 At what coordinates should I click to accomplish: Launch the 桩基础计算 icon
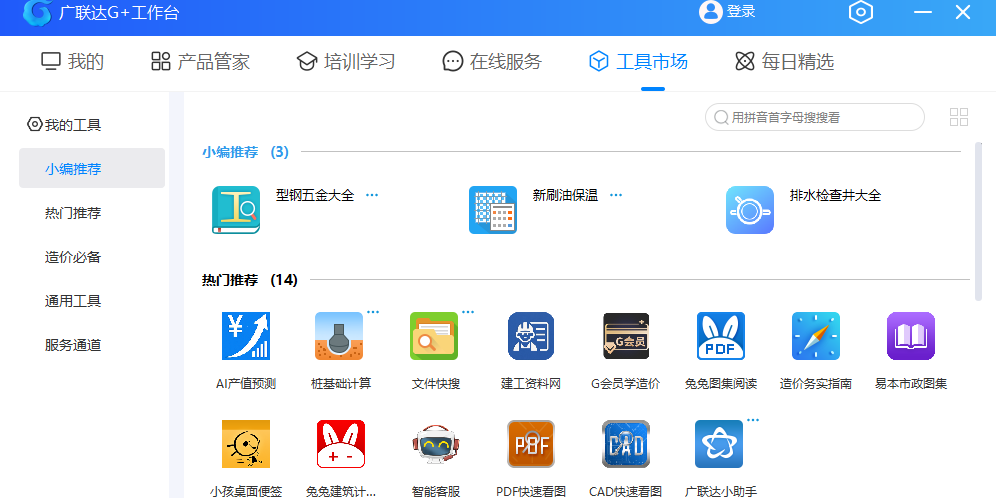[339, 336]
